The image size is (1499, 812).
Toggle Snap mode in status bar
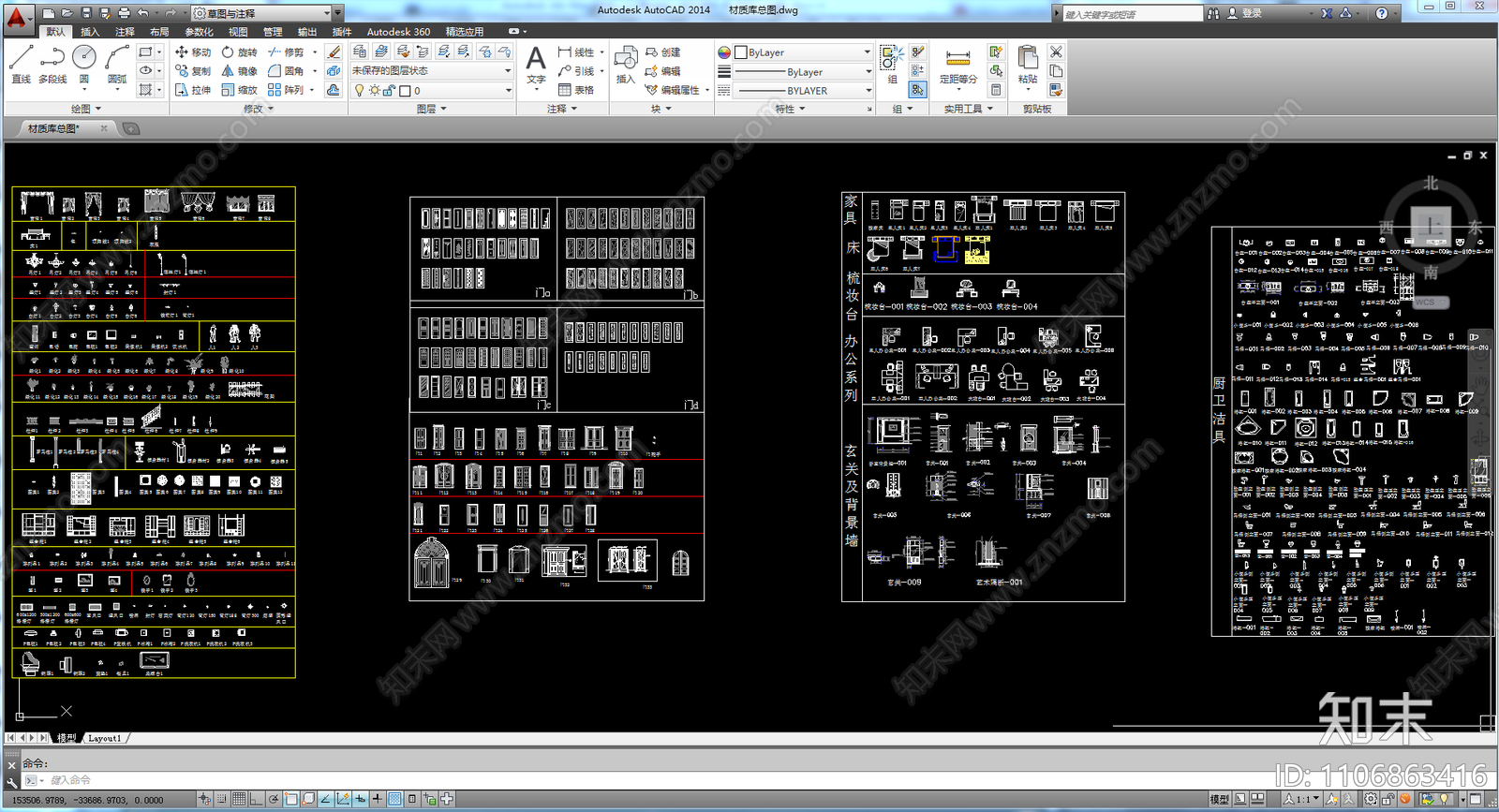221,799
